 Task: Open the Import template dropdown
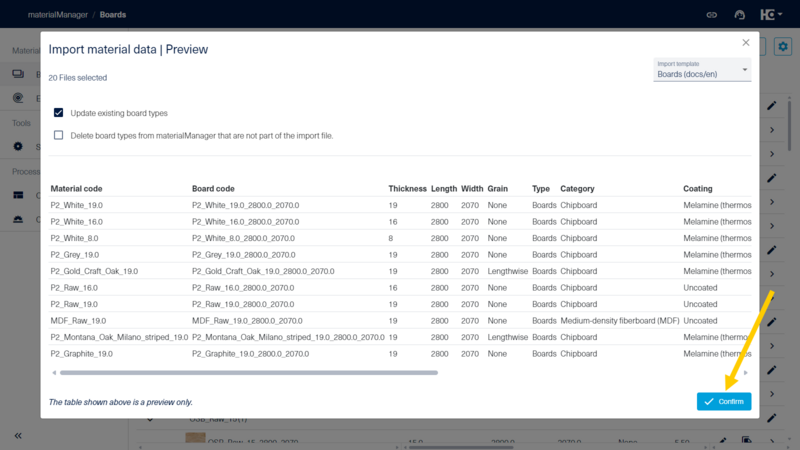(703, 70)
